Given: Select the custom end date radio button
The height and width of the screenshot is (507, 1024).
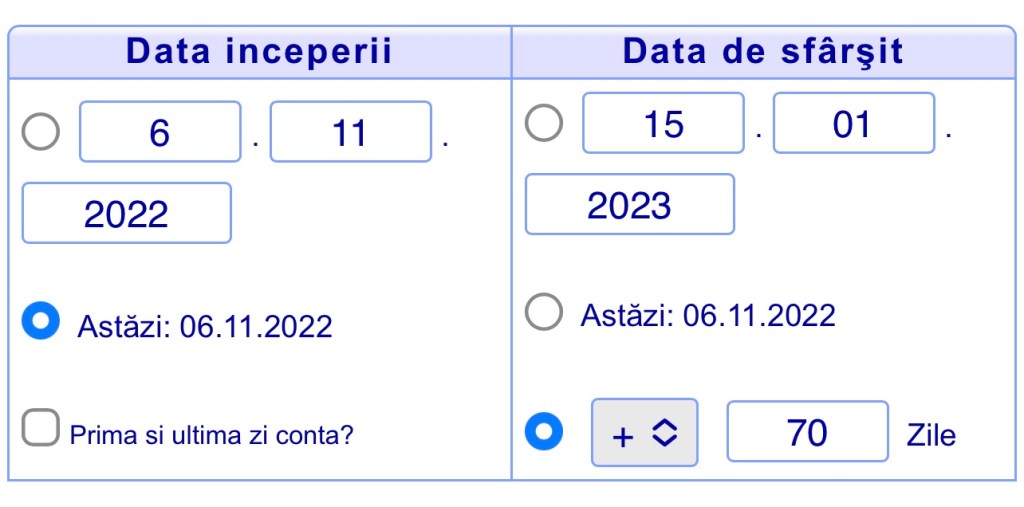Looking at the screenshot, I should pos(544,123).
